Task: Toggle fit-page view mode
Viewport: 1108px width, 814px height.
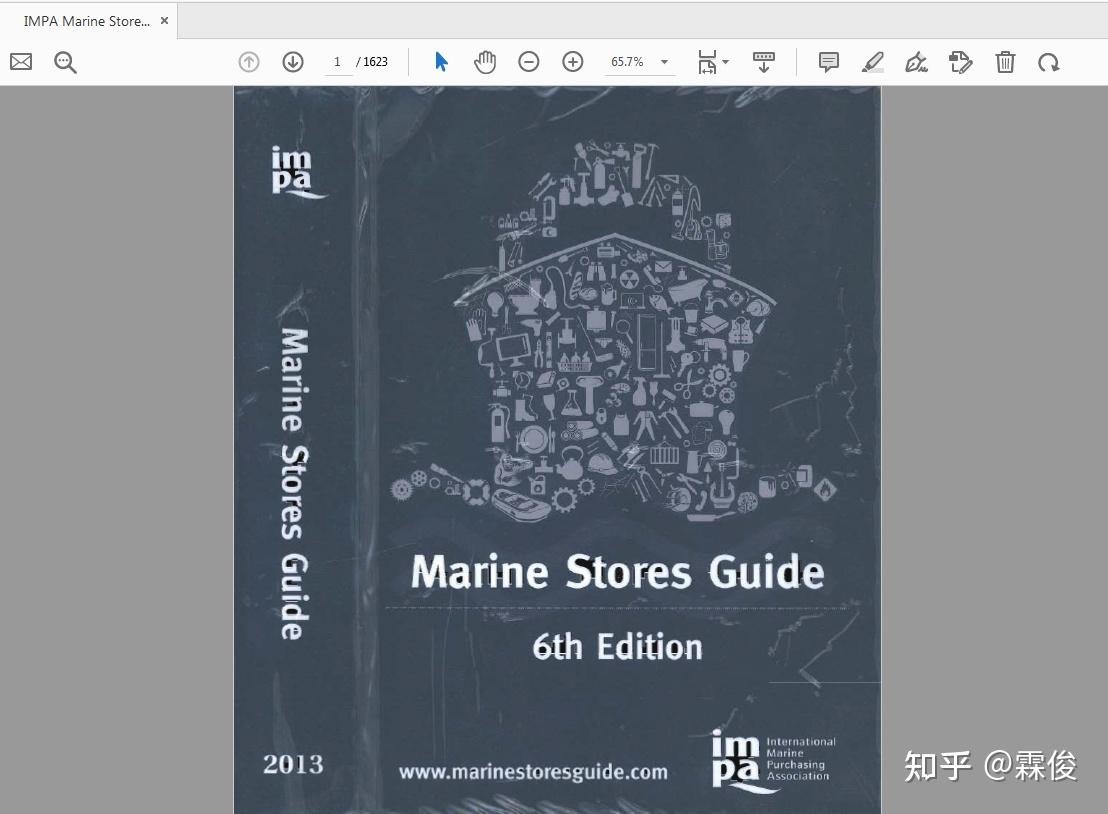Action: point(707,61)
